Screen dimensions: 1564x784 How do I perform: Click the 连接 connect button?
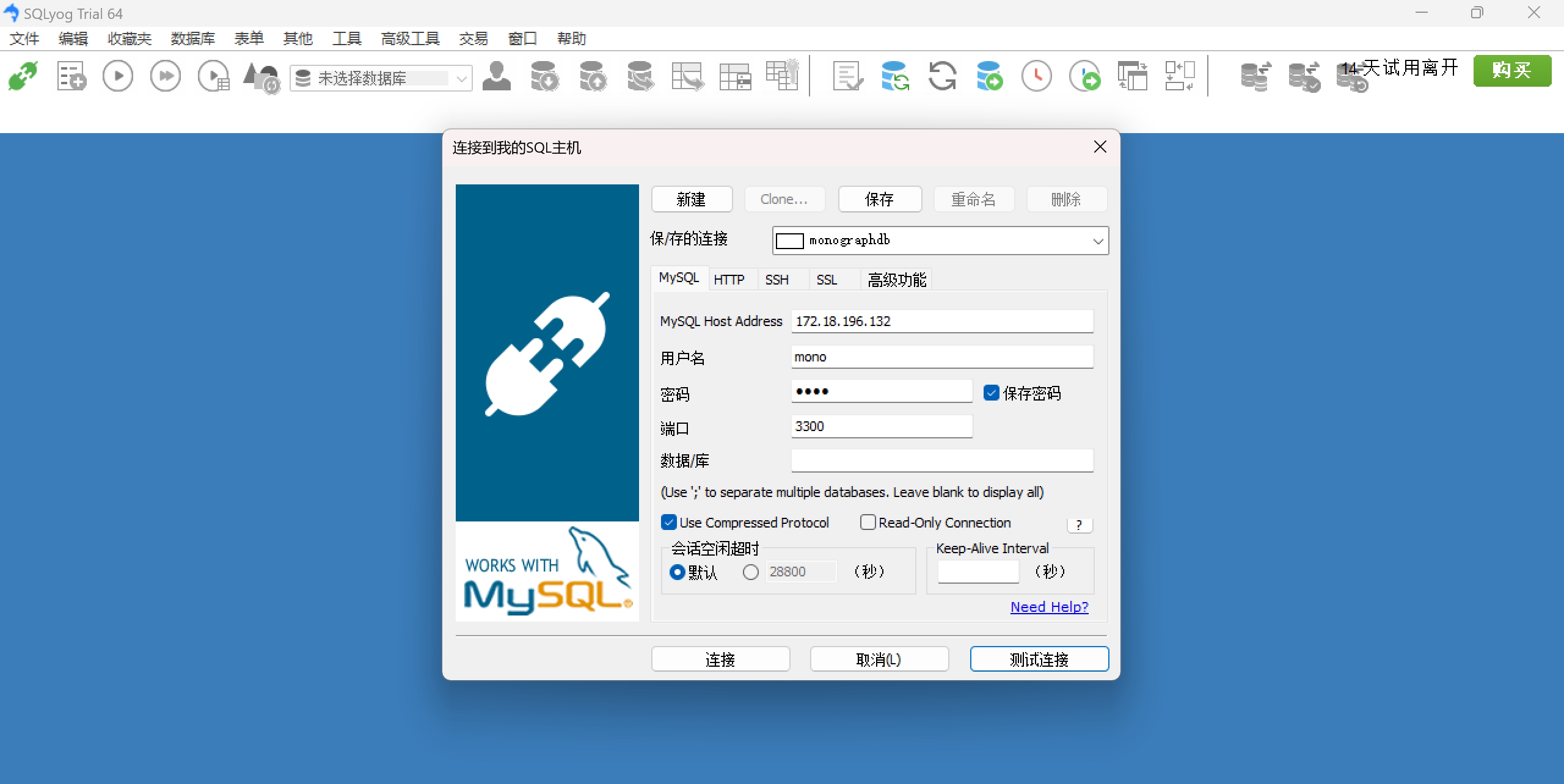720,659
